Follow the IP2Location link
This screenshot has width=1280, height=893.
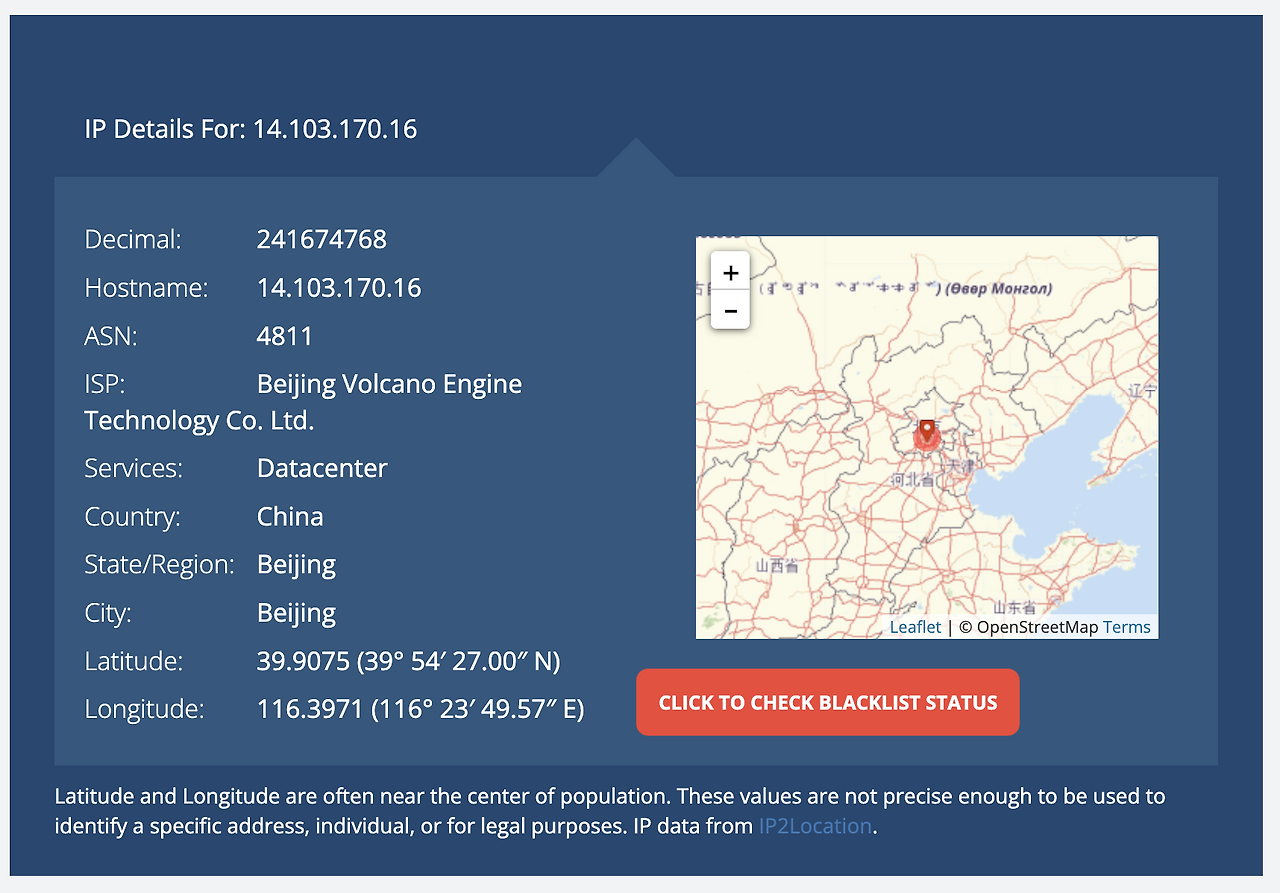[x=815, y=826]
